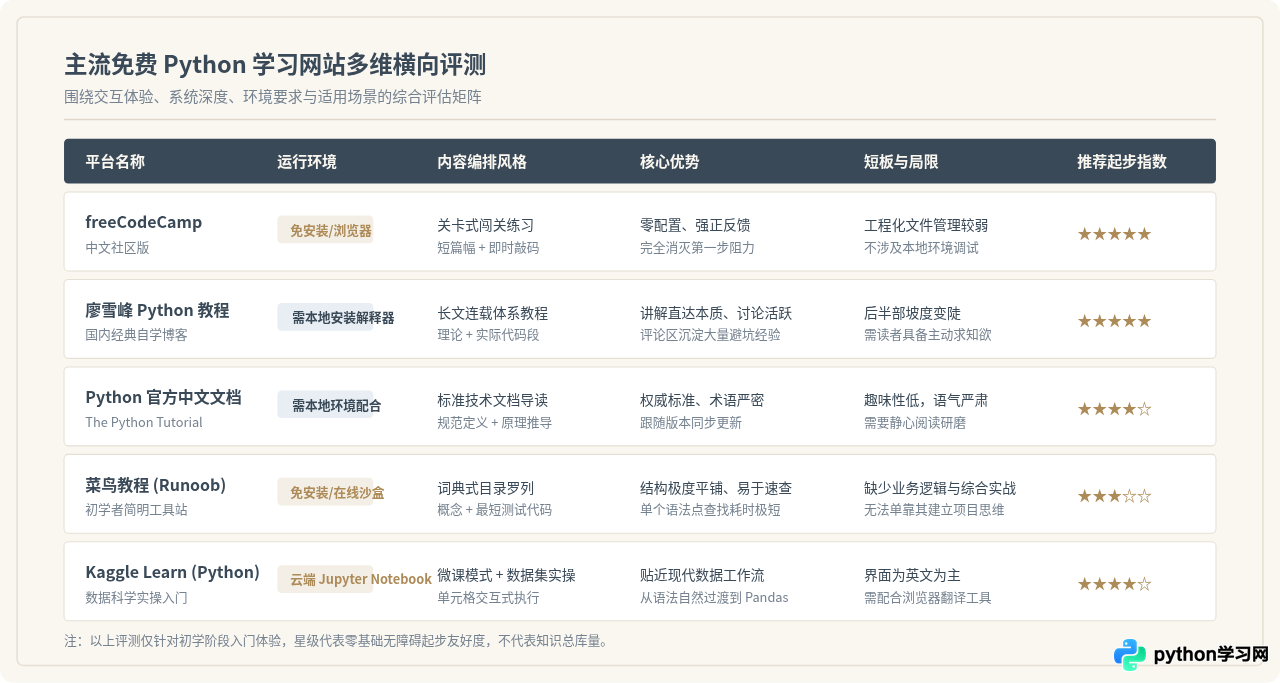
Task: Click the 权威标准、术语严密 text
Action: 702,400
